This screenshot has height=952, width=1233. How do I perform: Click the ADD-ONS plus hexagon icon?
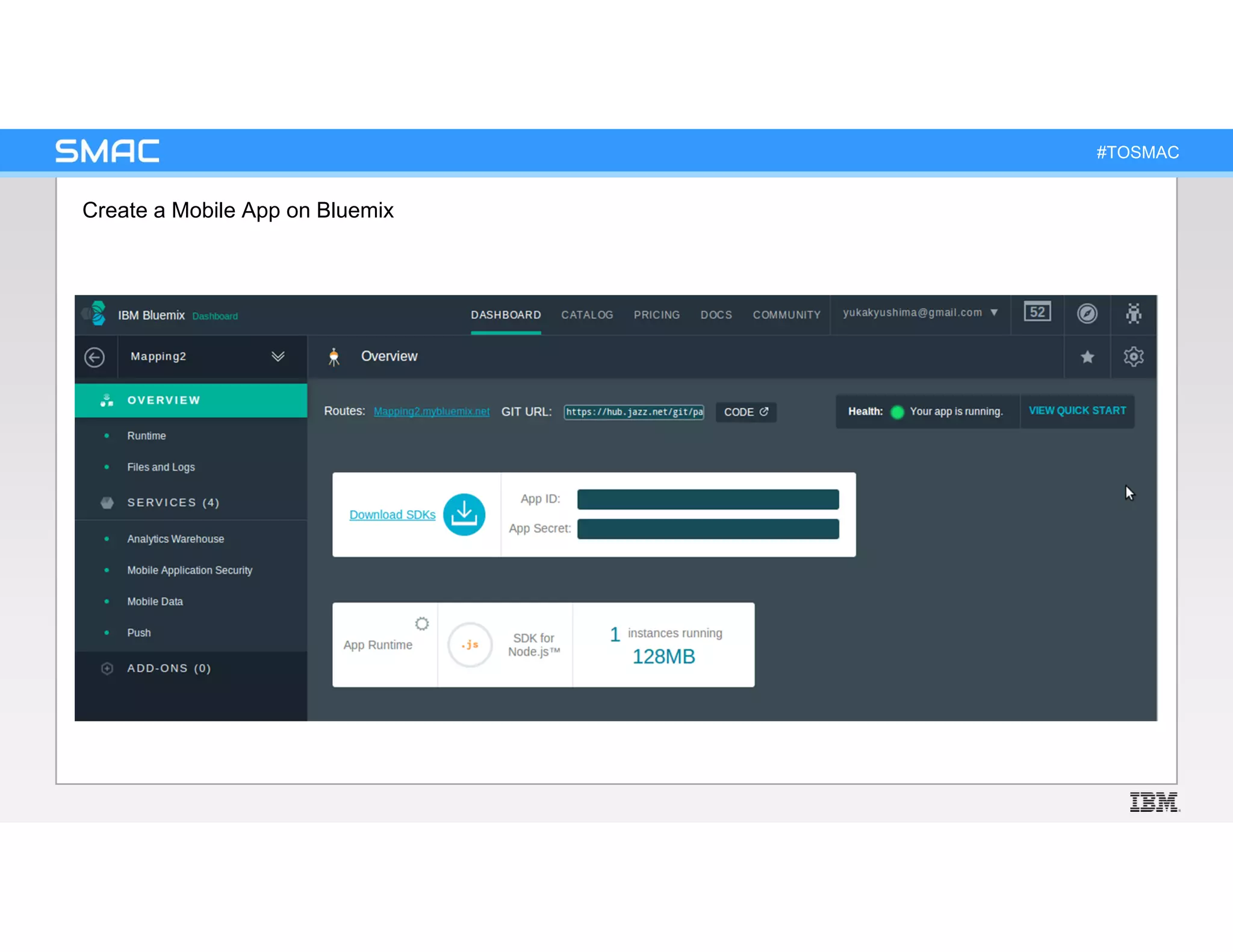[x=107, y=669]
